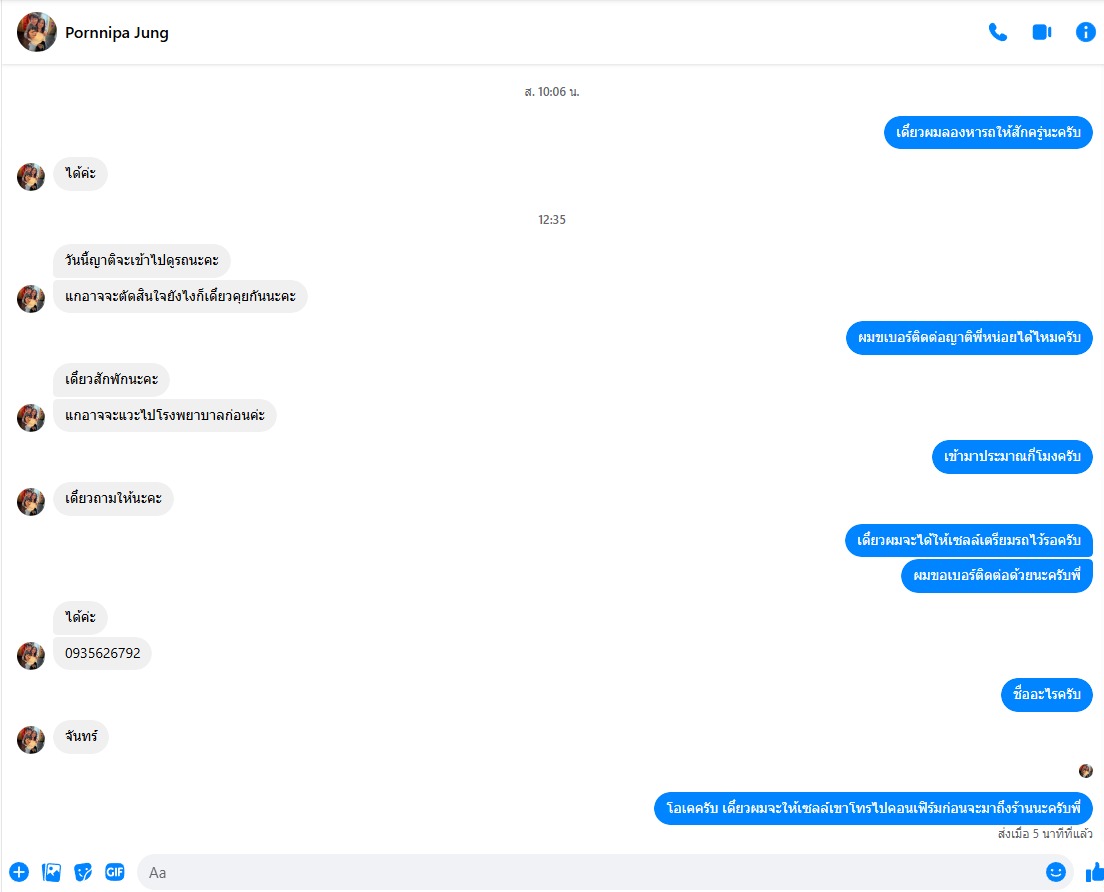Image resolution: width=1104 pixels, height=892 pixels.
Task: Click the sent message ชื่ออะไรครับ
Action: [1046, 695]
